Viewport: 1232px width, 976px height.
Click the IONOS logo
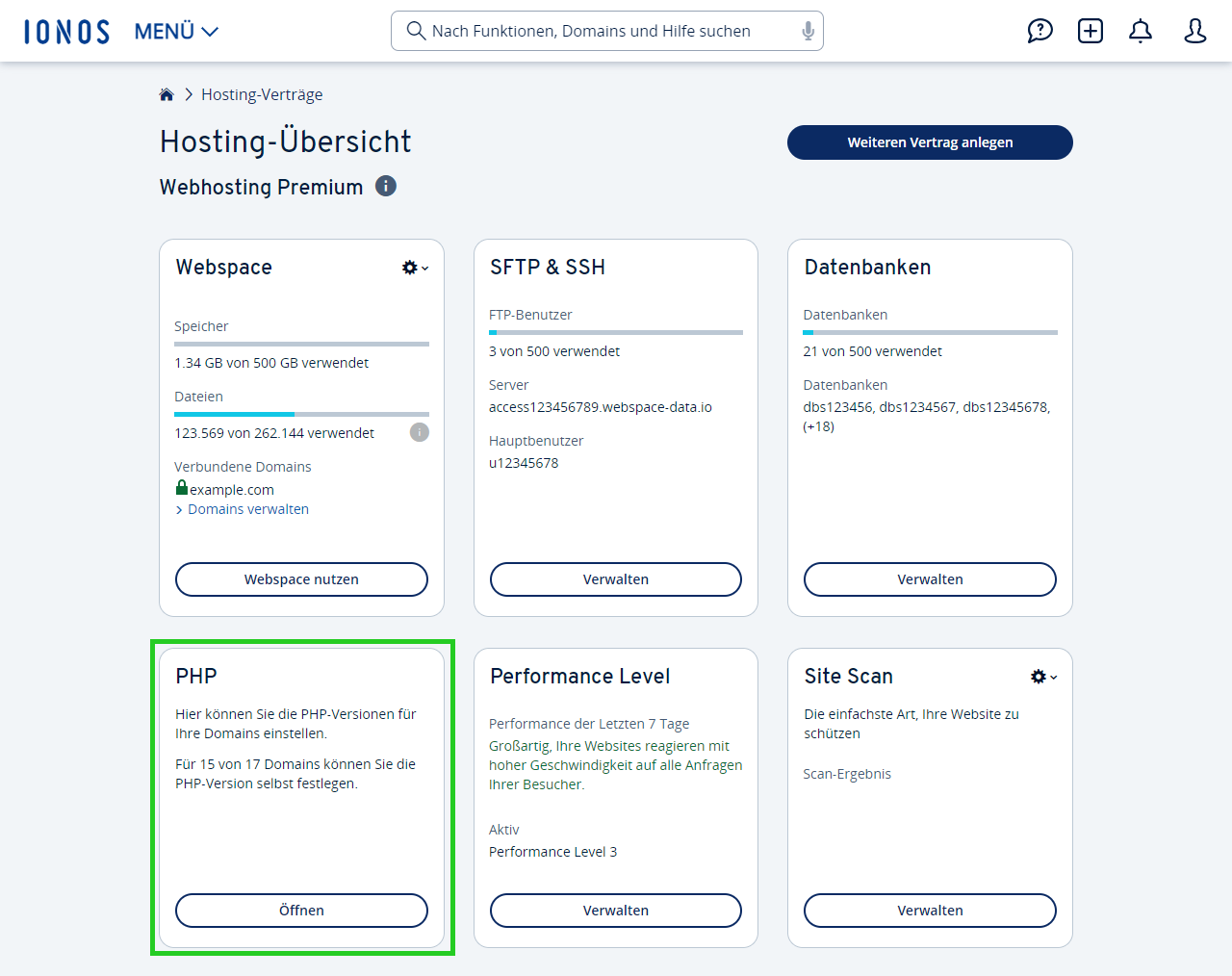coord(66,32)
